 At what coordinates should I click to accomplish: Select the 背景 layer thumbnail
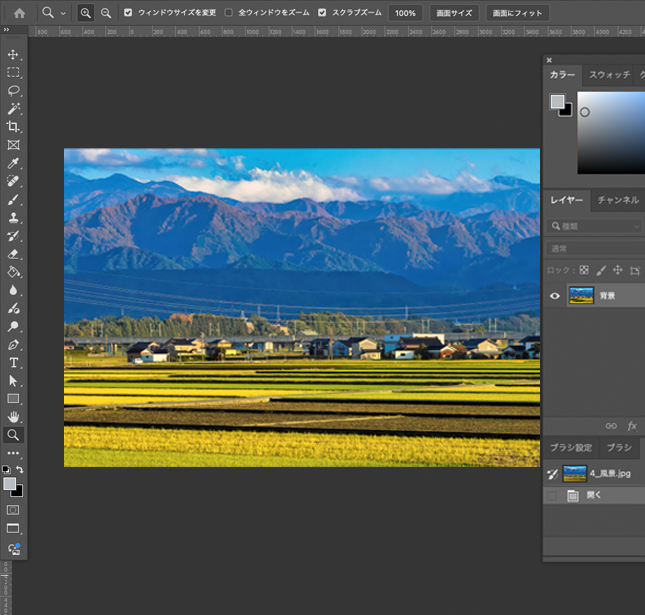(x=581, y=295)
